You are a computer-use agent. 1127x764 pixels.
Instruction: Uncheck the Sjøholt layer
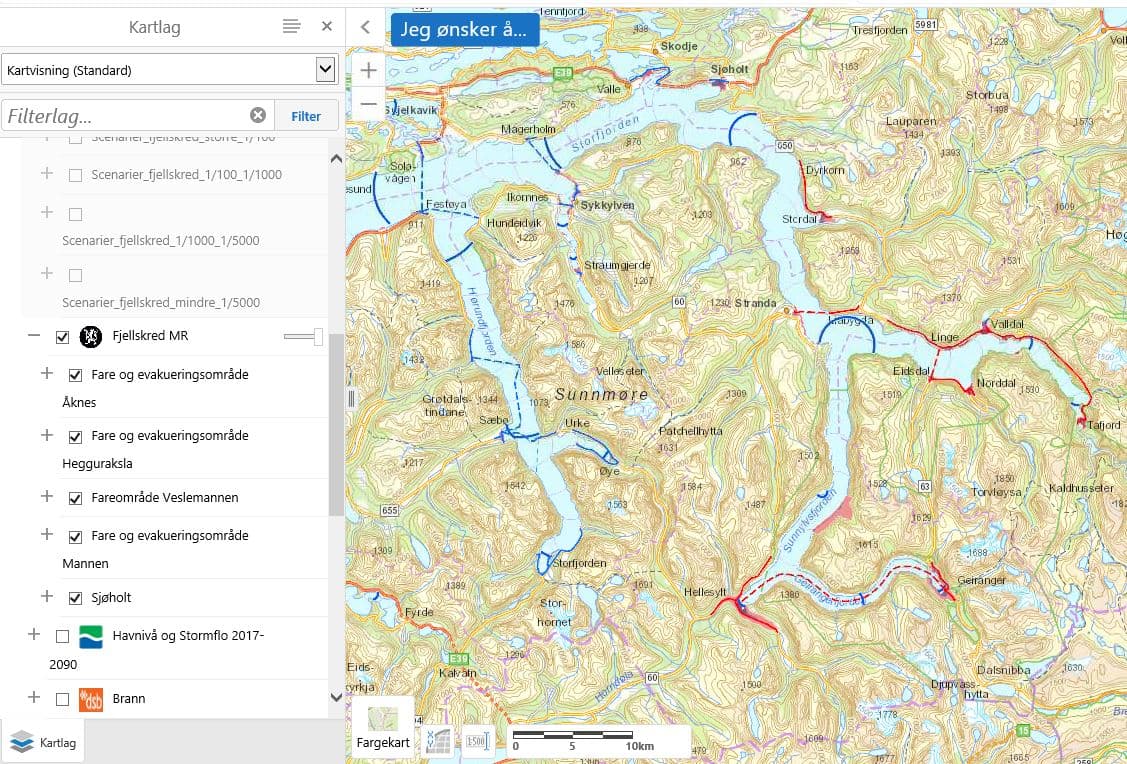tap(74, 597)
